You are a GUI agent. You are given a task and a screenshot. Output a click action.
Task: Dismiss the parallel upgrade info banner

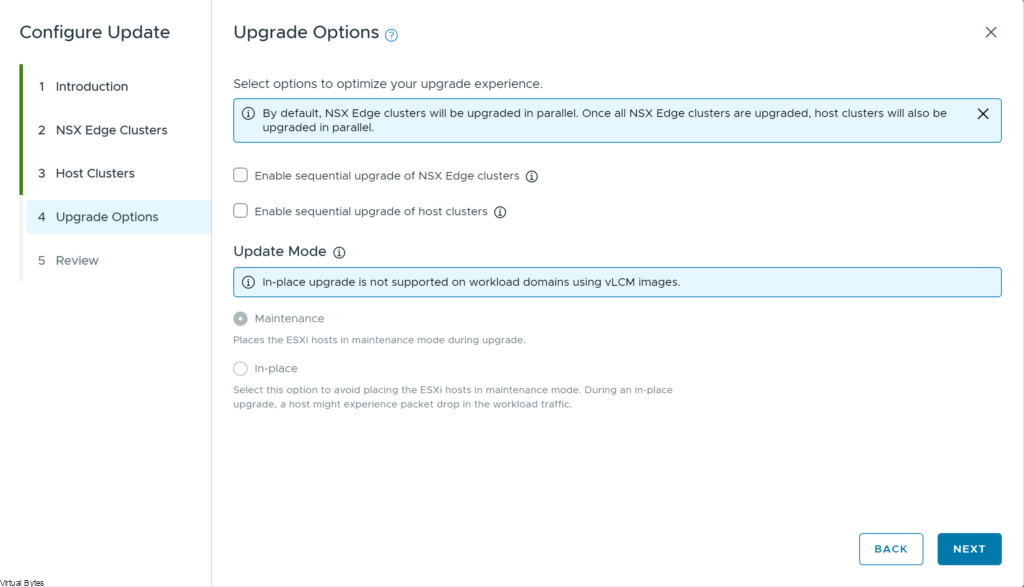click(x=983, y=114)
